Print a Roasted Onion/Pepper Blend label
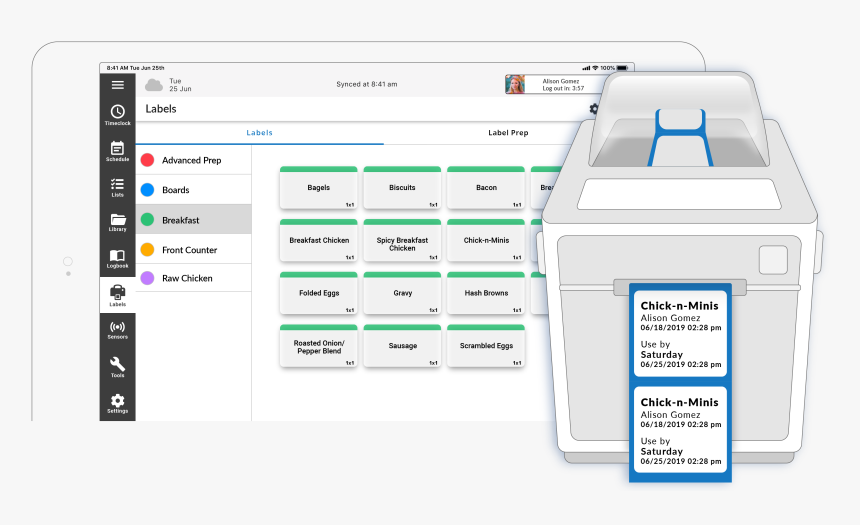860x525 pixels. tap(319, 346)
